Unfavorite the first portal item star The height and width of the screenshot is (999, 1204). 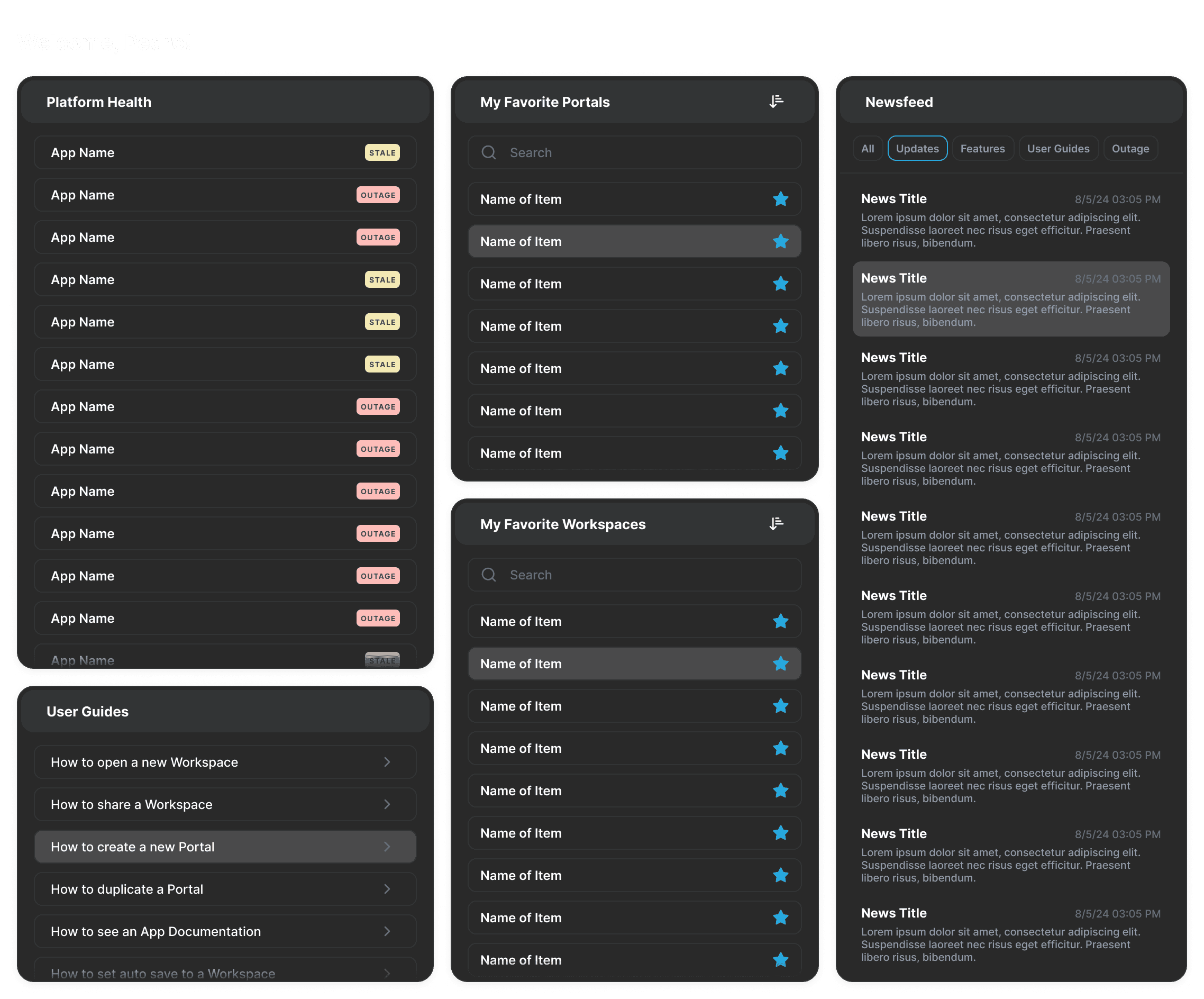[x=780, y=199]
